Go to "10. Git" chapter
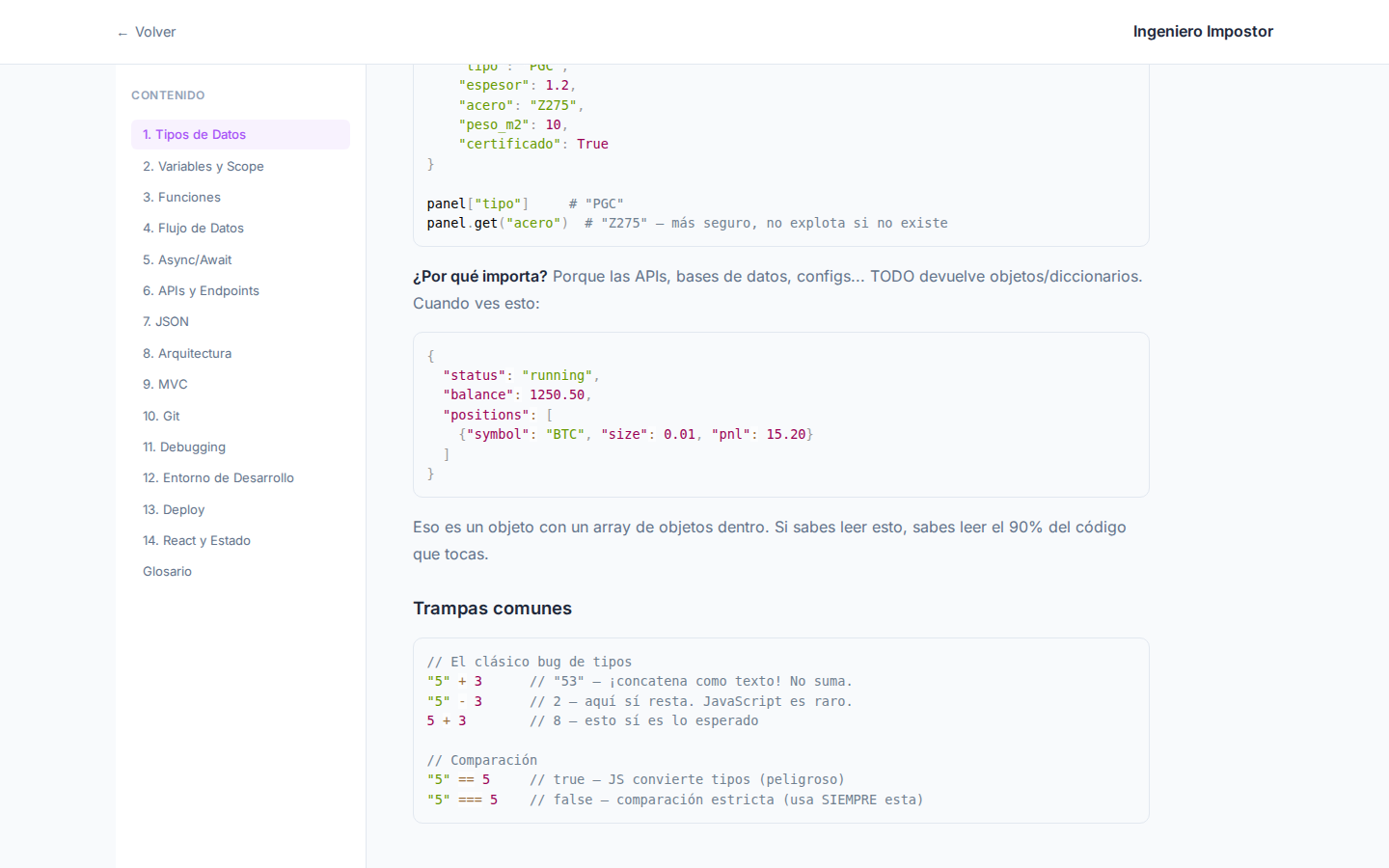 [160, 416]
